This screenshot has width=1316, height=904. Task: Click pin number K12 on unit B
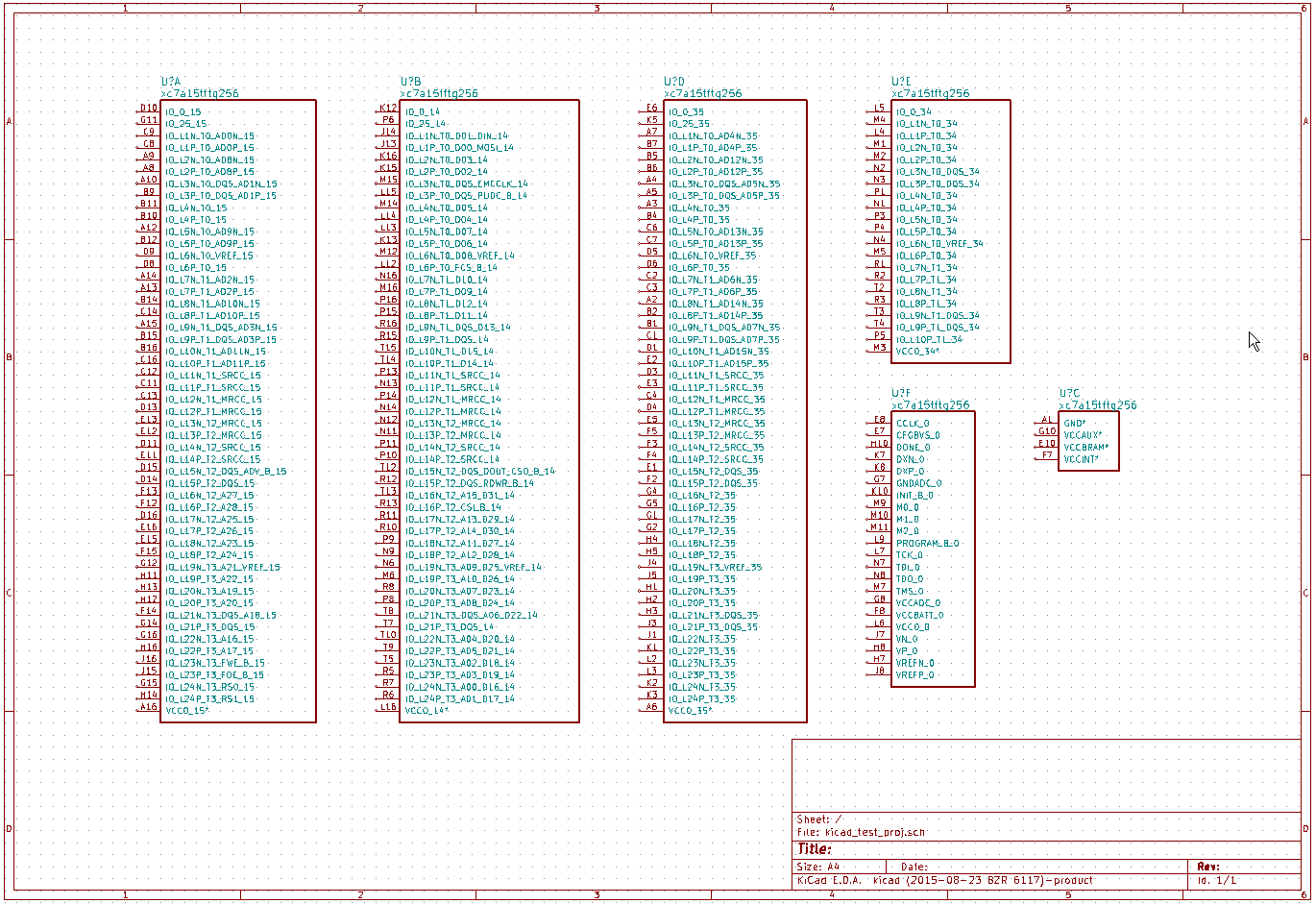(x=388, y=109)
